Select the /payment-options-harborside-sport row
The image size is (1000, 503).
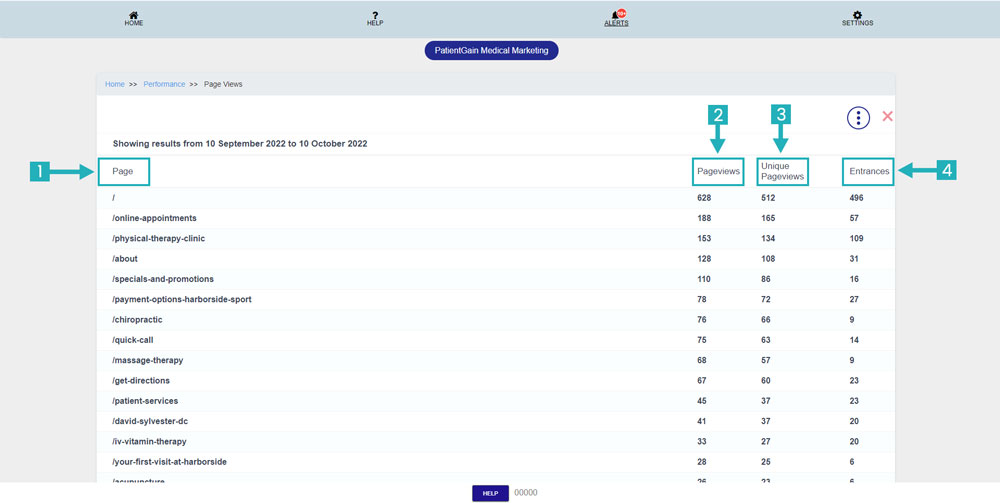pos(496,300)
